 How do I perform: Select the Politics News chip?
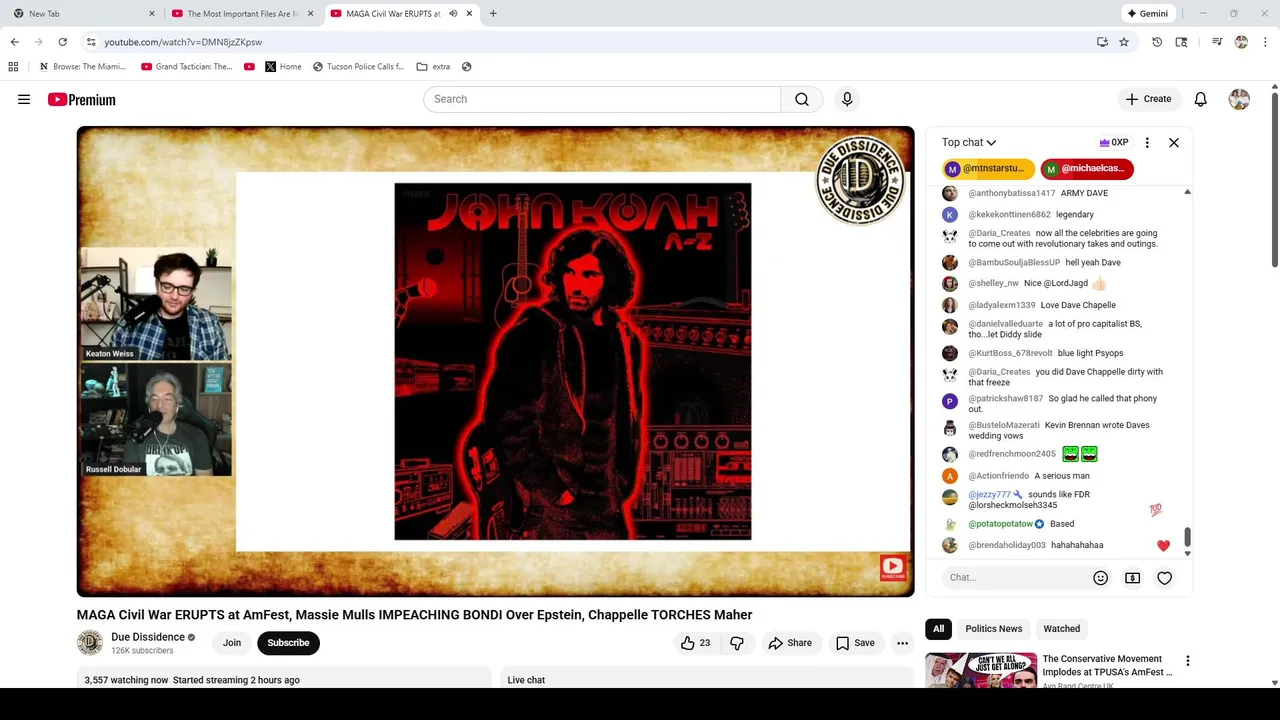coord(993,629)
